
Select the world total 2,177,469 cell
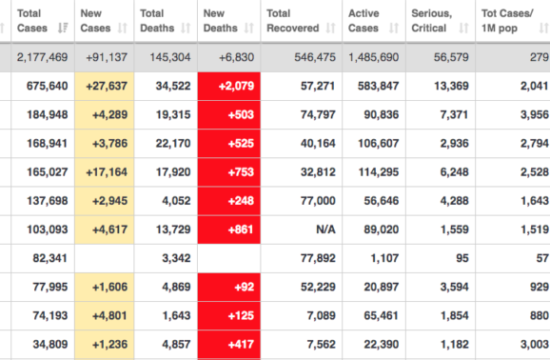coord(42,57)
